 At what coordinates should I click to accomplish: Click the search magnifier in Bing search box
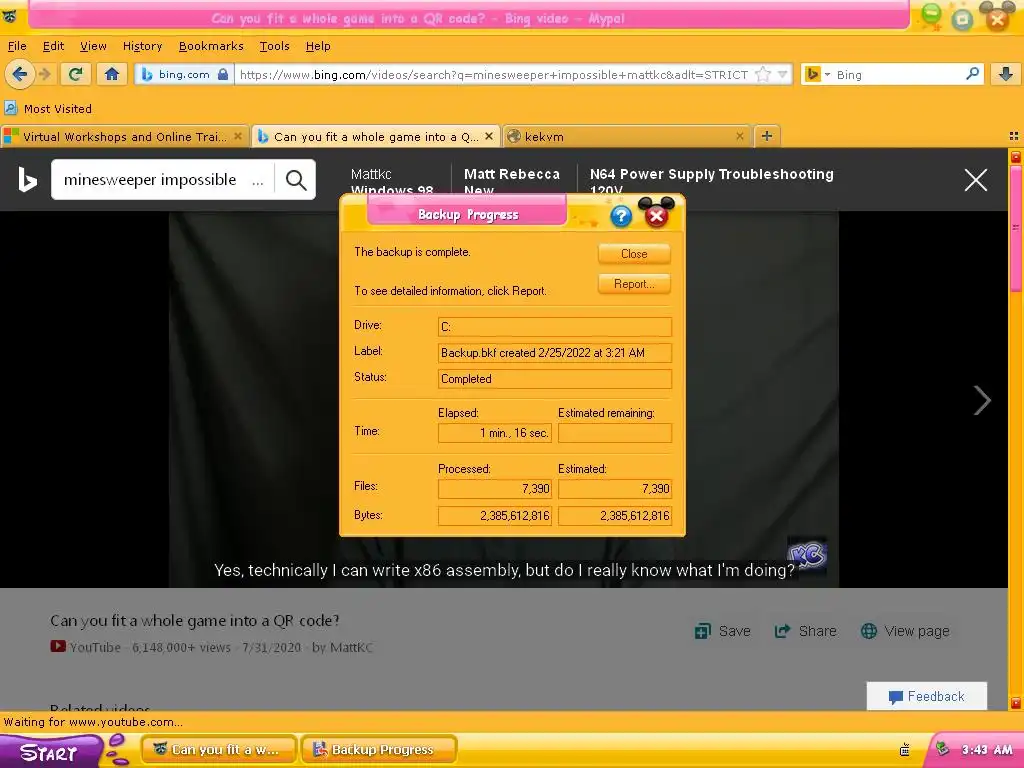(972, 74)
